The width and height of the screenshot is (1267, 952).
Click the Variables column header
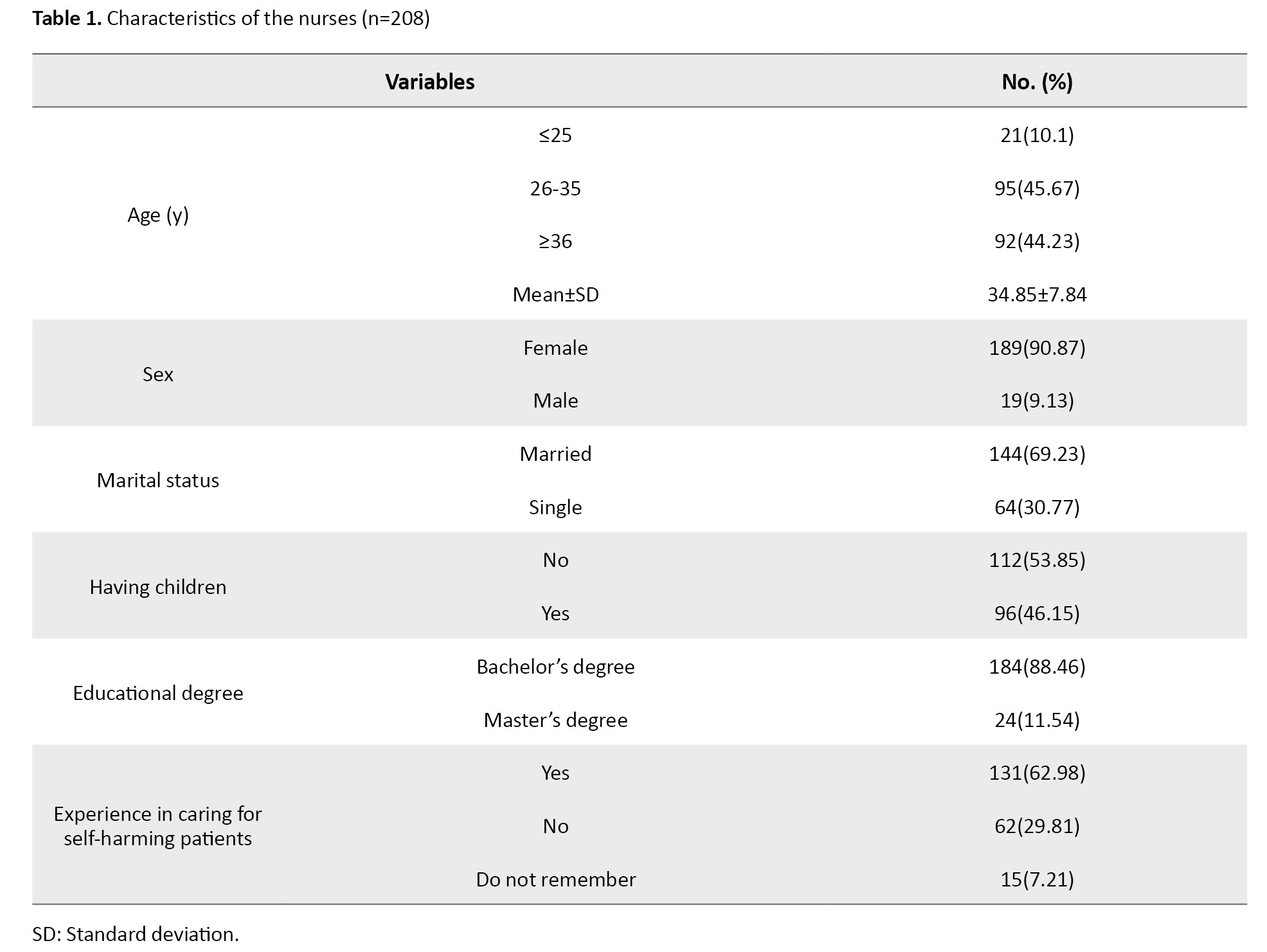pos(429,82)
